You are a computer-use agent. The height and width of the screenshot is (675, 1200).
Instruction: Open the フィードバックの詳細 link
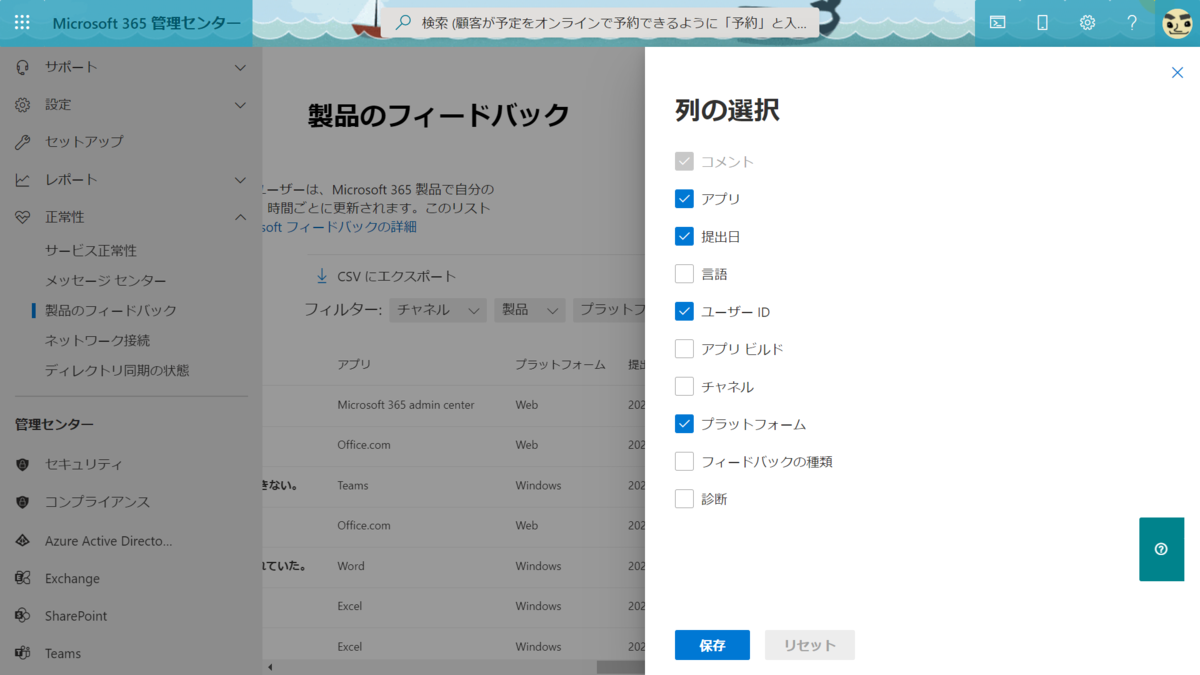[x=340, y=227]
